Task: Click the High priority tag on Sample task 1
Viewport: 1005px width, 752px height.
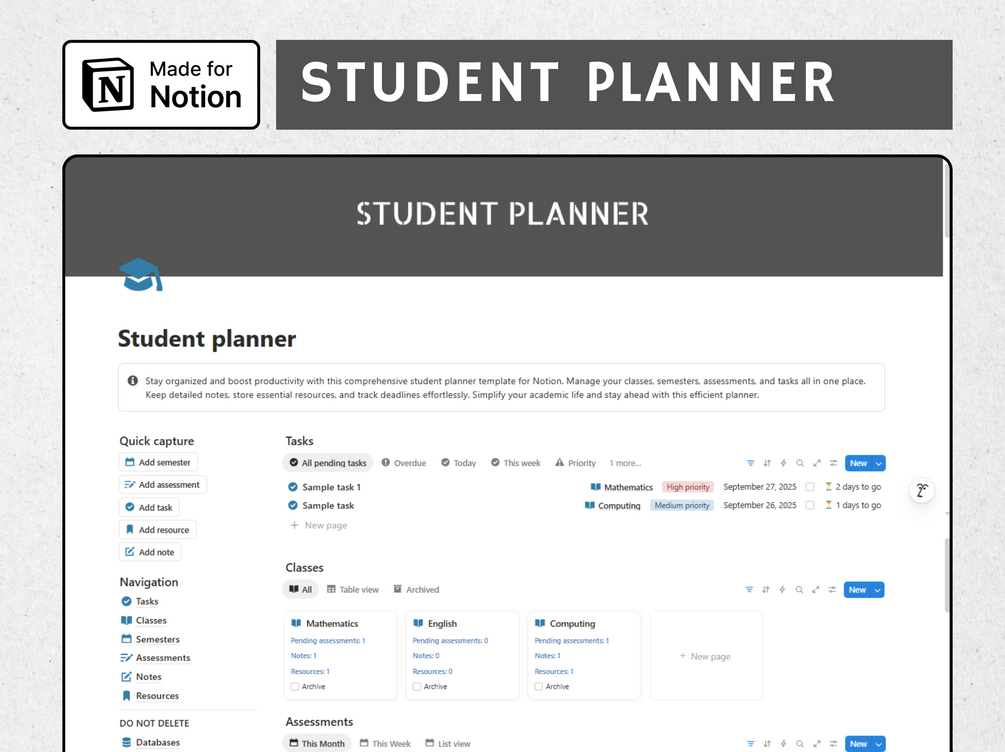Action: tap(688, 487)
